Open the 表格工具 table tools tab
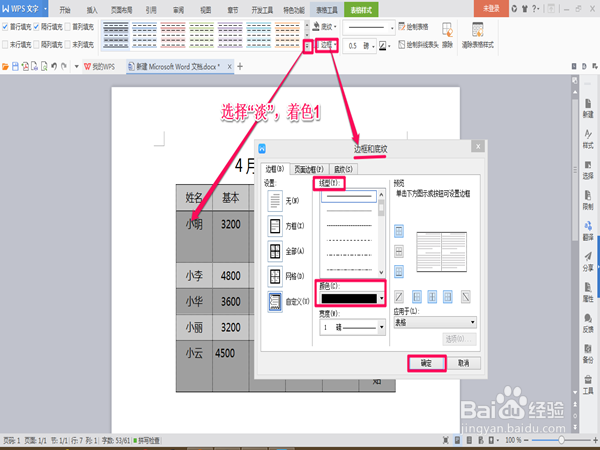The image size is (600, 450). click(x=327, y=10)
